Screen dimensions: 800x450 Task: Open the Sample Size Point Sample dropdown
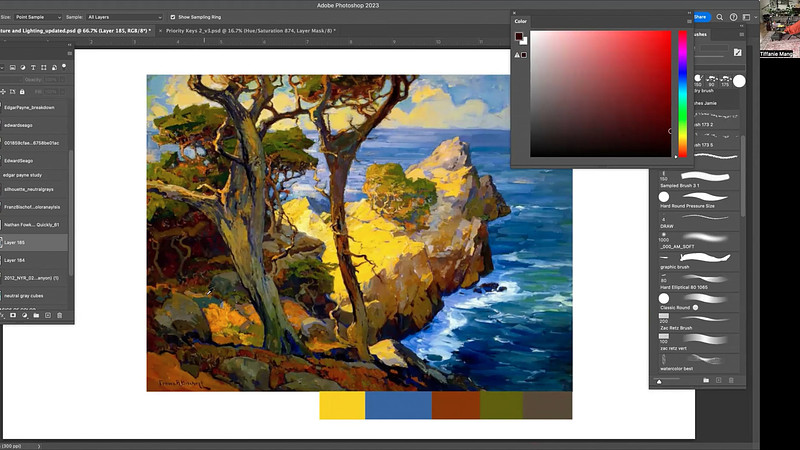coord(38,17)
